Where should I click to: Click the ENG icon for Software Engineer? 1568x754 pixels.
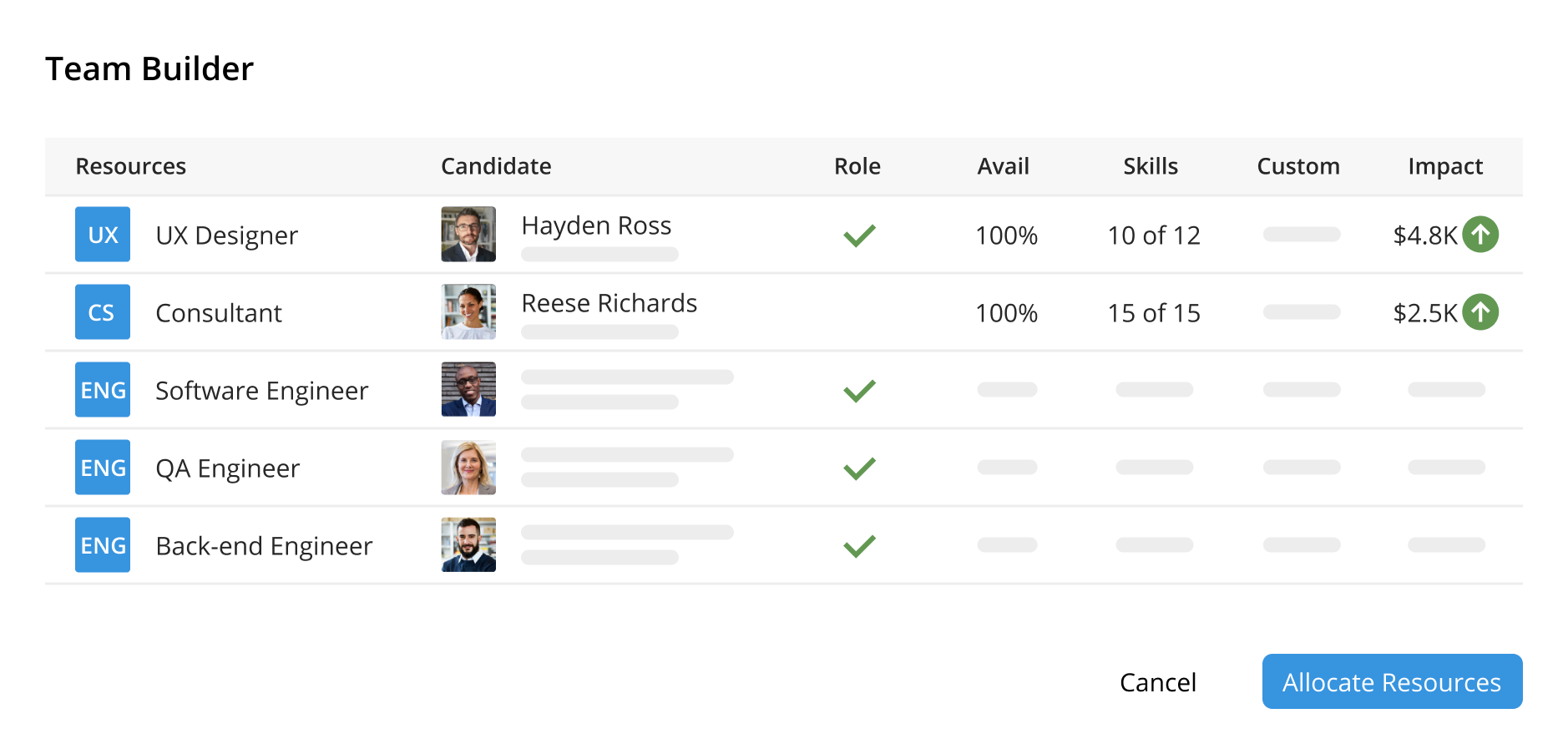(x=102, y=390)
